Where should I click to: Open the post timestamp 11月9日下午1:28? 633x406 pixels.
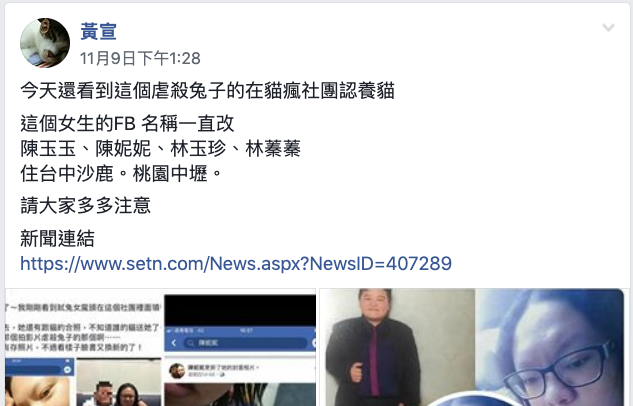(x=140, y=59)
